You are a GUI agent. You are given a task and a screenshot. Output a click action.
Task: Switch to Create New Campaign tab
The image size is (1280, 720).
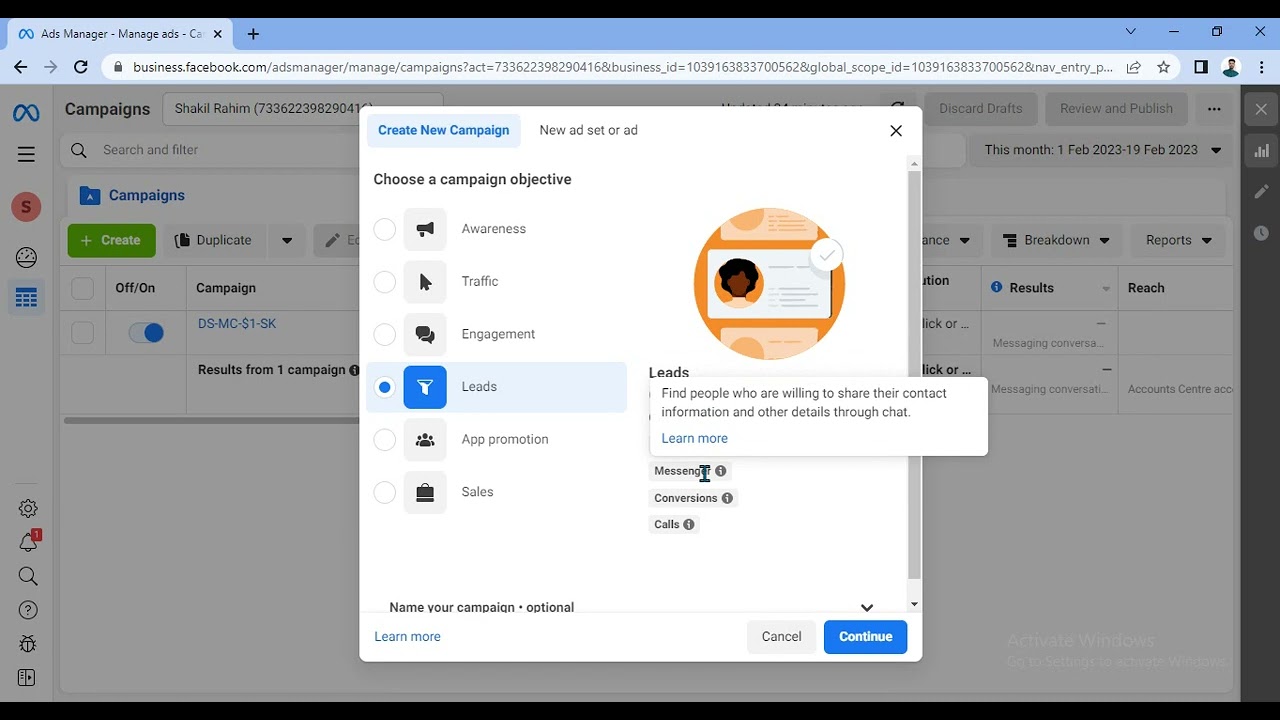pos(444,131)
